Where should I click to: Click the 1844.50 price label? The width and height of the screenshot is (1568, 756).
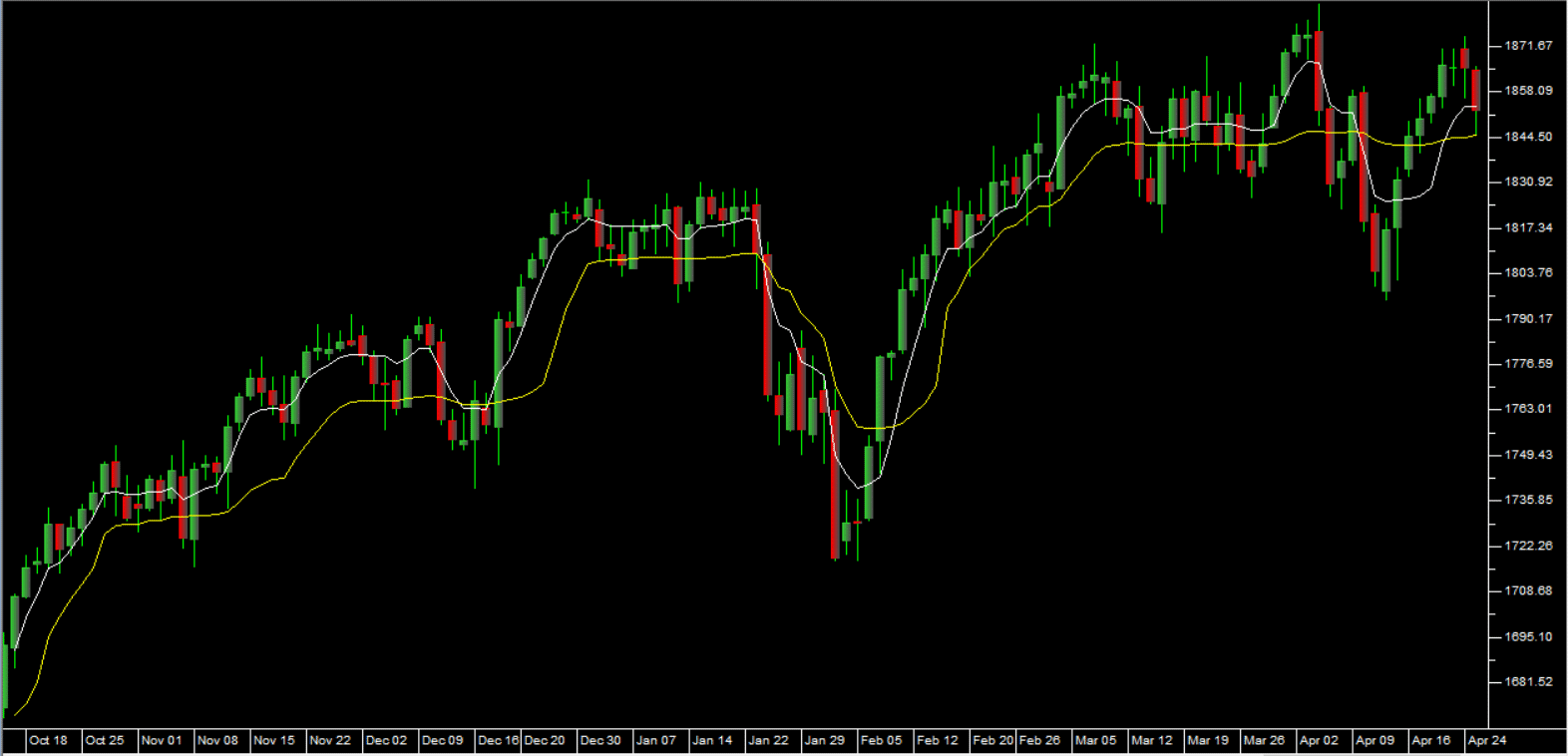pos(1528,137)
